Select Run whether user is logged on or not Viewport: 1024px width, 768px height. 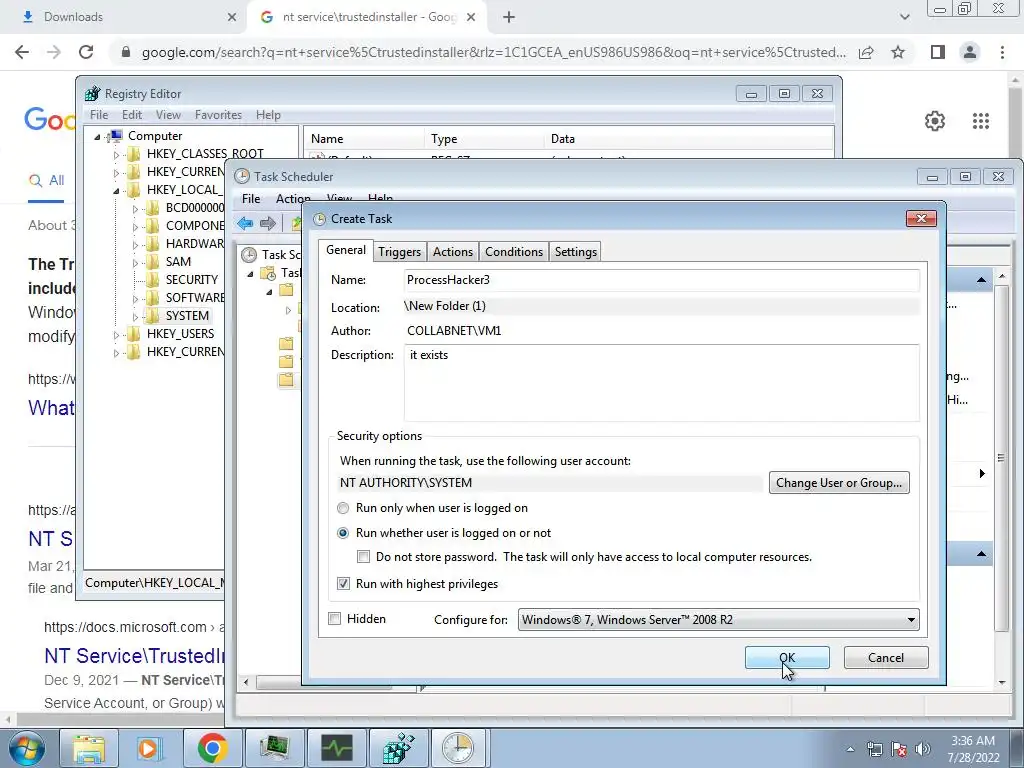point(343,533)
